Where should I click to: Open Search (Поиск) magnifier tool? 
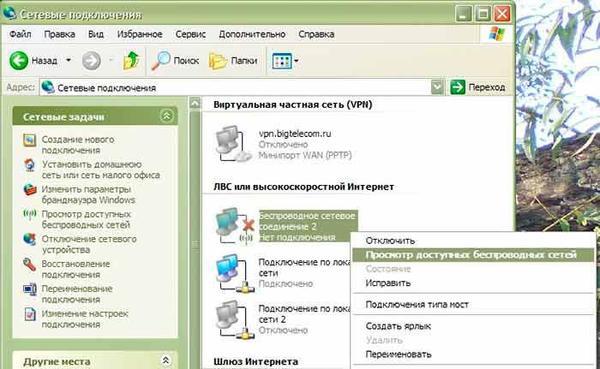[x=175, y=60]
